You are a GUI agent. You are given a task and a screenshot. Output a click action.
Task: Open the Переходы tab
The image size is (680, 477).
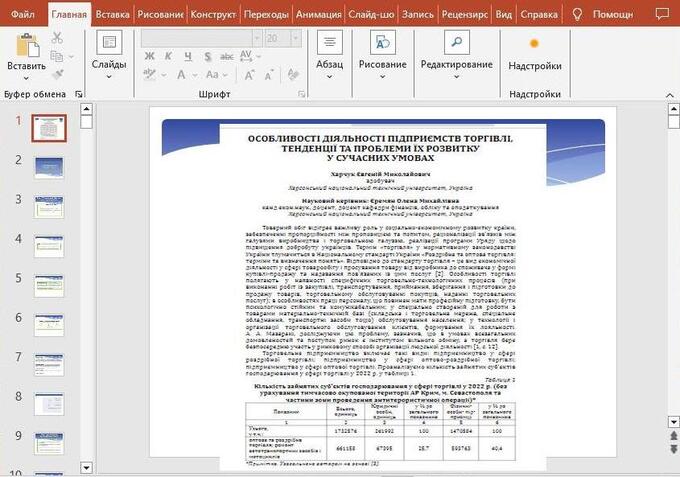pyautogui.click(x=267, y=15)
